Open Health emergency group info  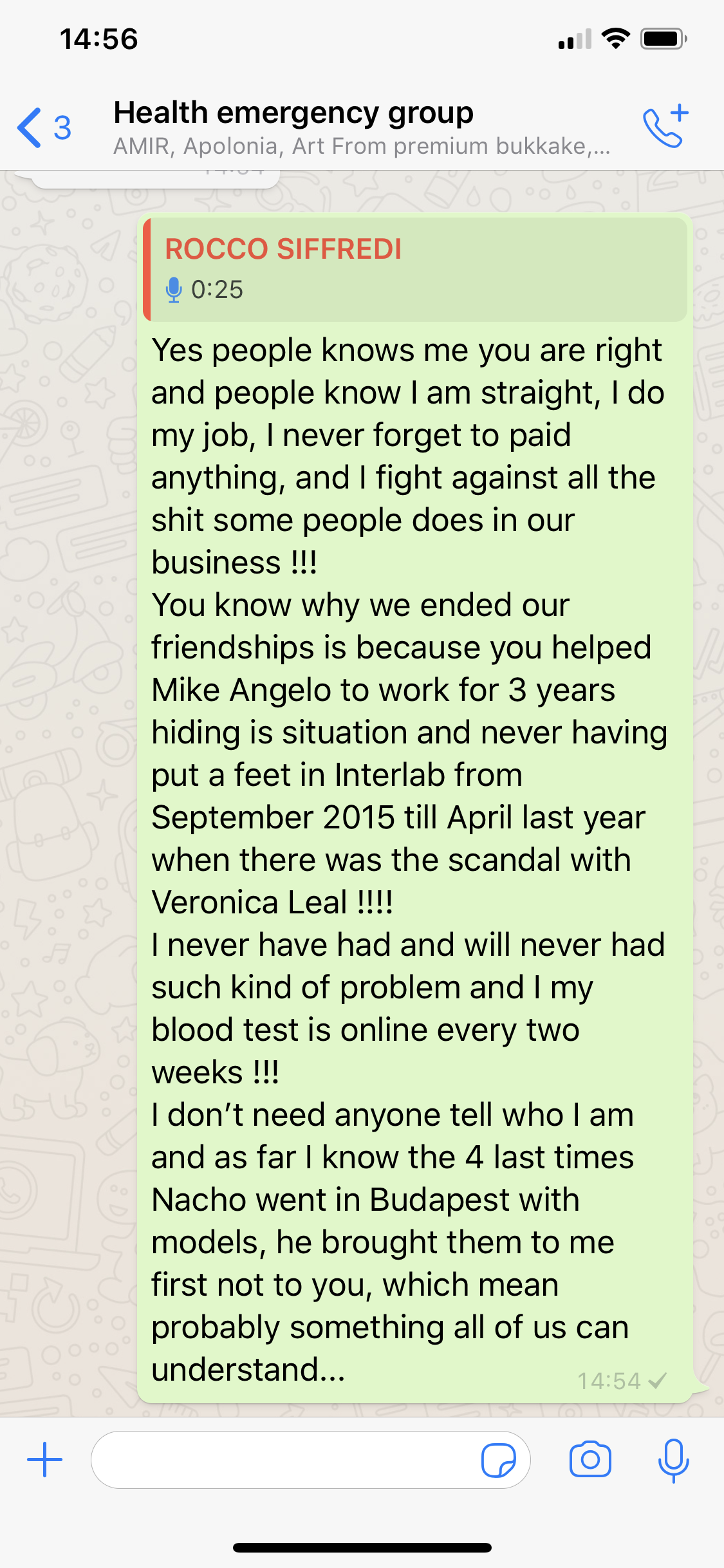293,113
